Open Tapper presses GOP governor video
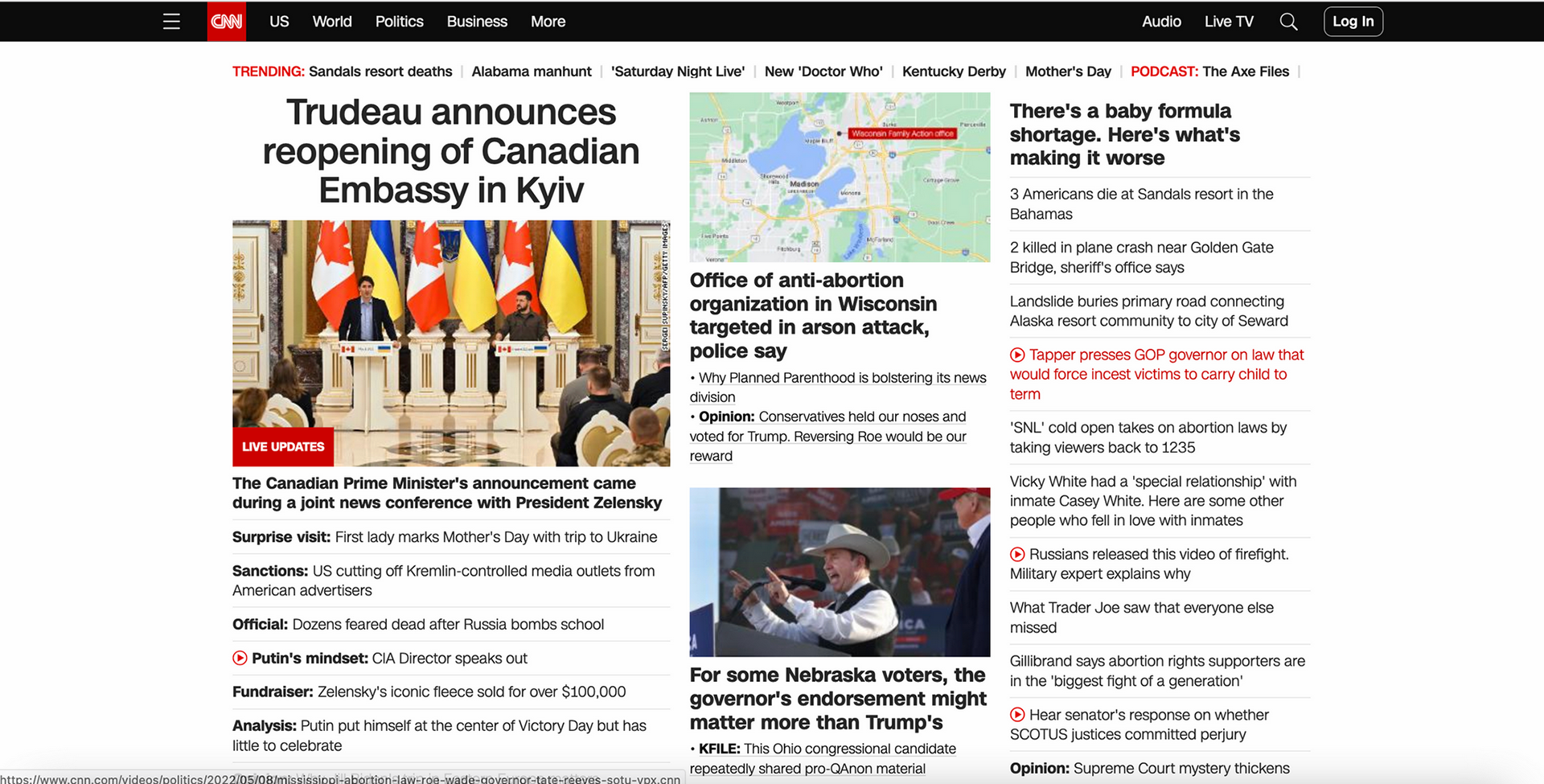 (1157, 375)
